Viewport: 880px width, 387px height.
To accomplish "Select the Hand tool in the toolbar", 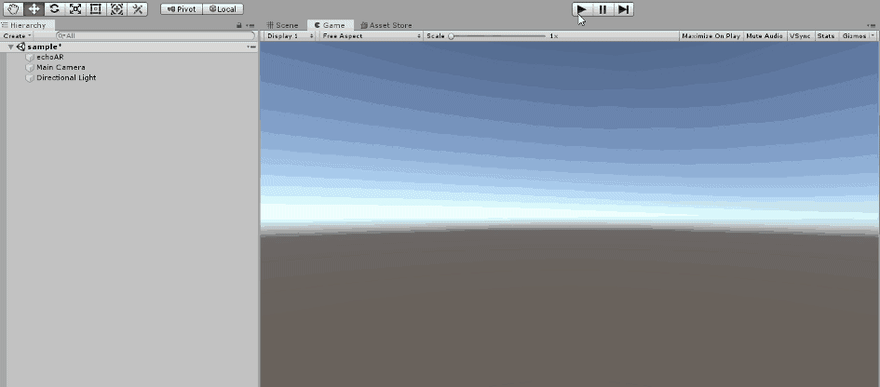I will click(13, 9).
